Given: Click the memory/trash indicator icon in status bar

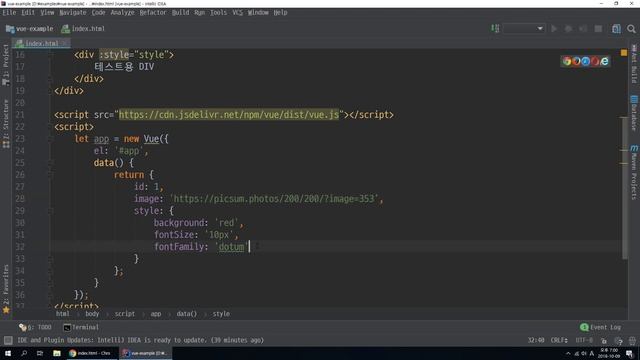Looking at the screenshot, I should coord(632,340).
